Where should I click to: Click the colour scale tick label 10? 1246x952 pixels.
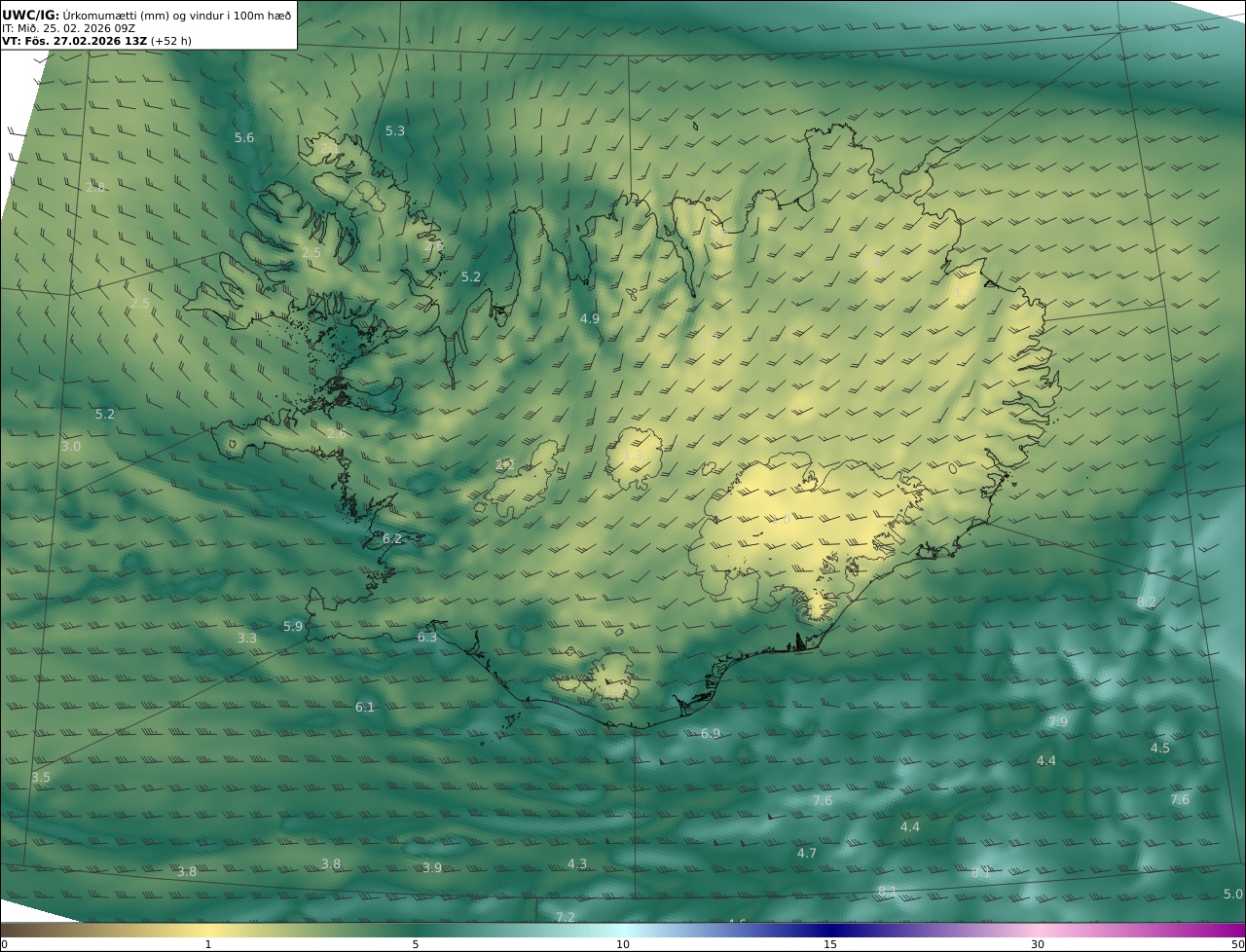(623, 944)
